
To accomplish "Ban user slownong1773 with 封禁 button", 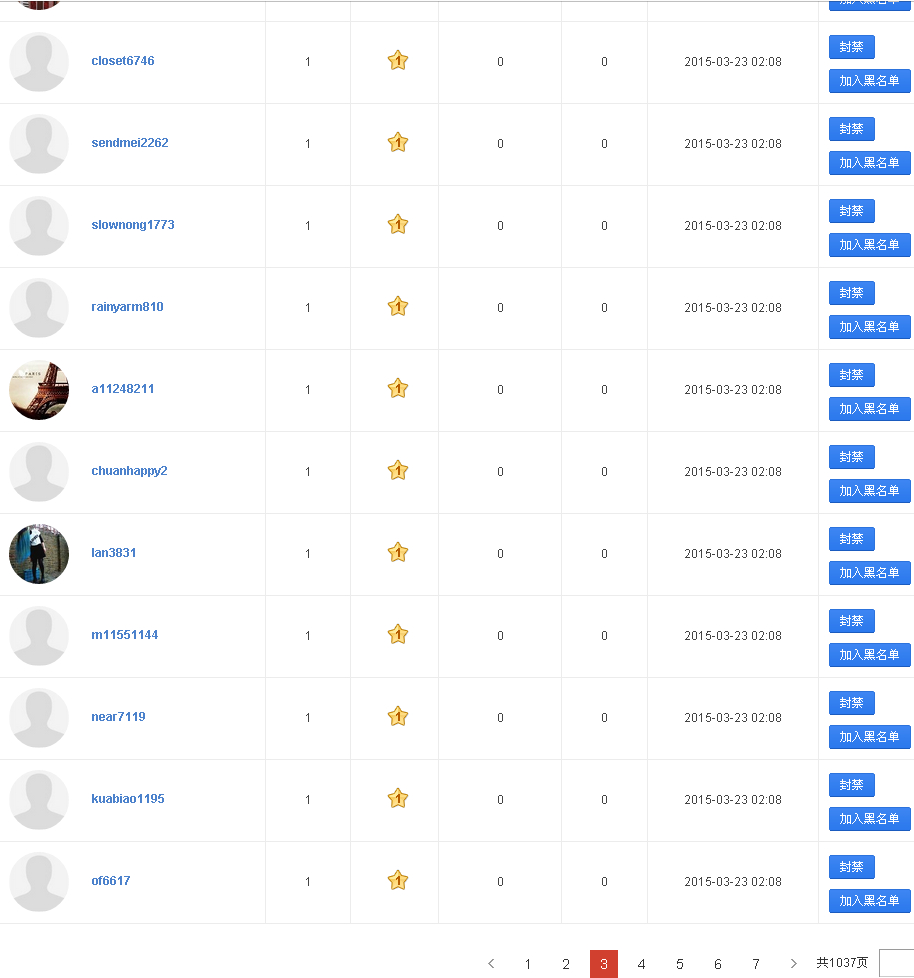I will [x=851, y=211].
